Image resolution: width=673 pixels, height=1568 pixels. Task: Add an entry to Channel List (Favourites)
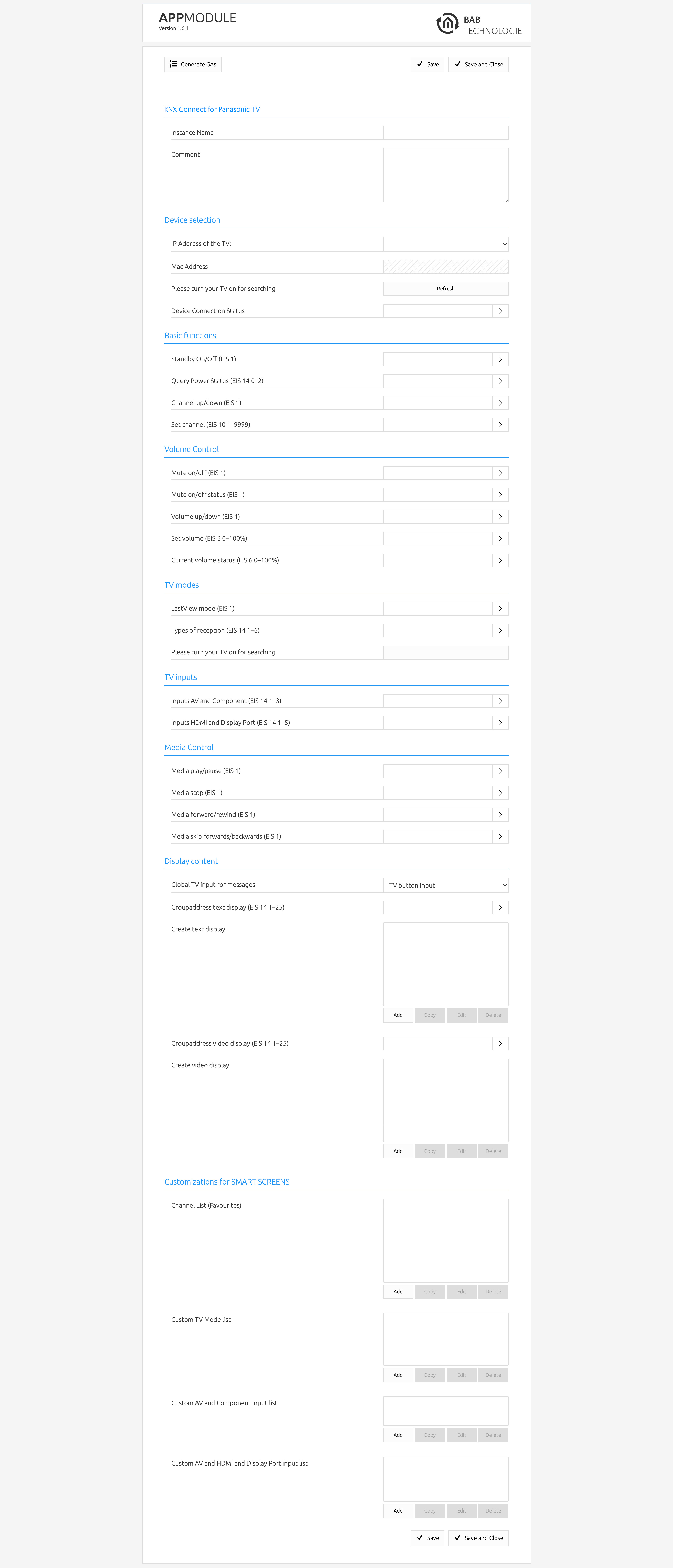pyautogui.click(x=398, y=1292)
